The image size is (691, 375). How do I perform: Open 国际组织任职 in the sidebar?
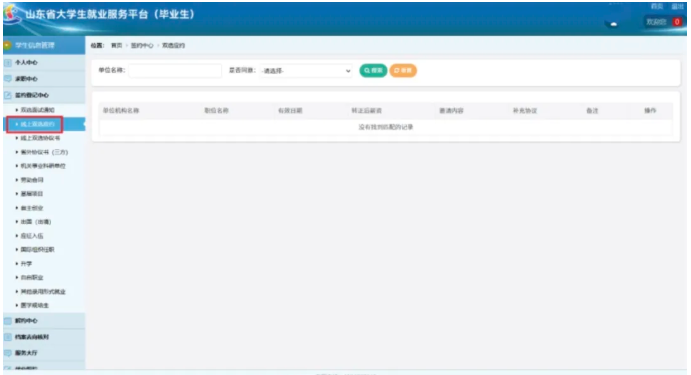(x=37, y=249)
